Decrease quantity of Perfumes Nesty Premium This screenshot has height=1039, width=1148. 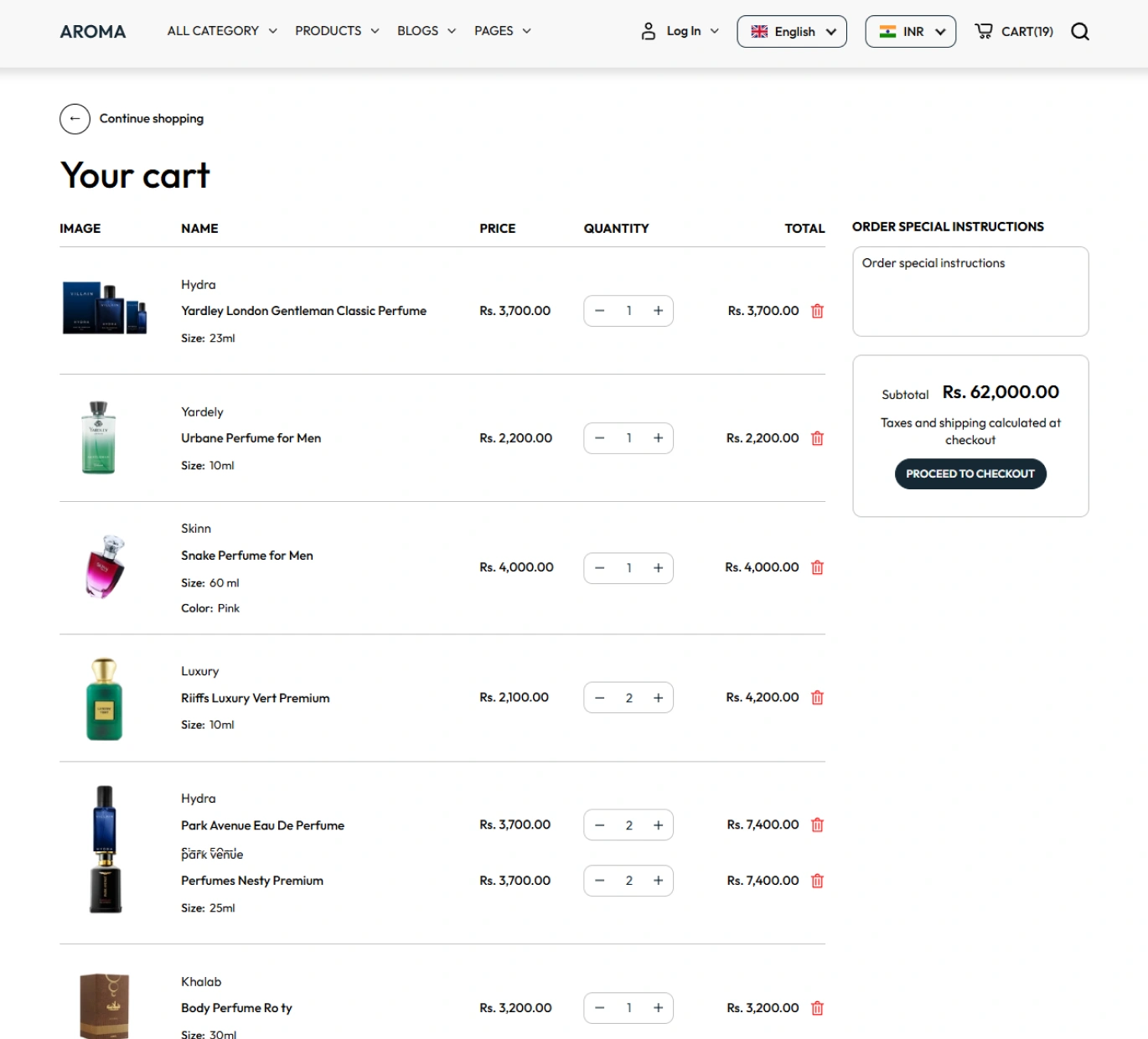[x=600, y=881]
